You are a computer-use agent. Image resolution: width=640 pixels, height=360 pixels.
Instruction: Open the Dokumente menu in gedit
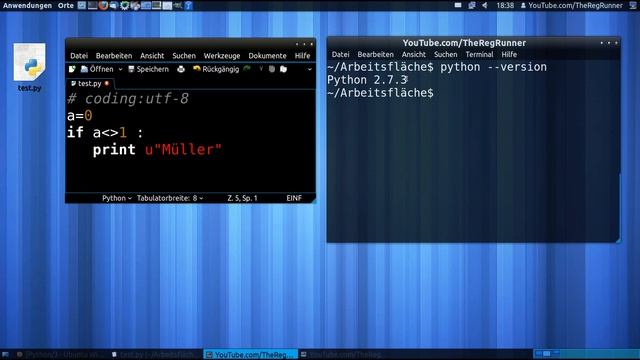point(267,56)
